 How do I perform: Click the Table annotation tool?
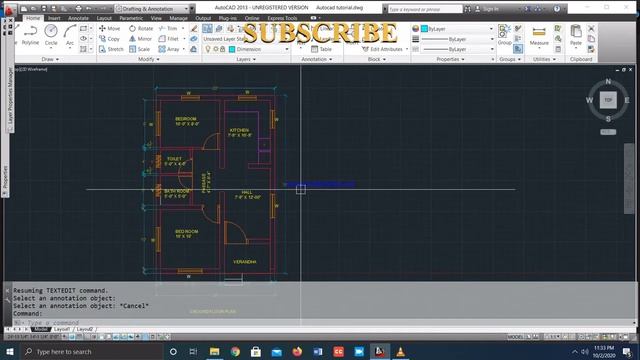point(321,49)
